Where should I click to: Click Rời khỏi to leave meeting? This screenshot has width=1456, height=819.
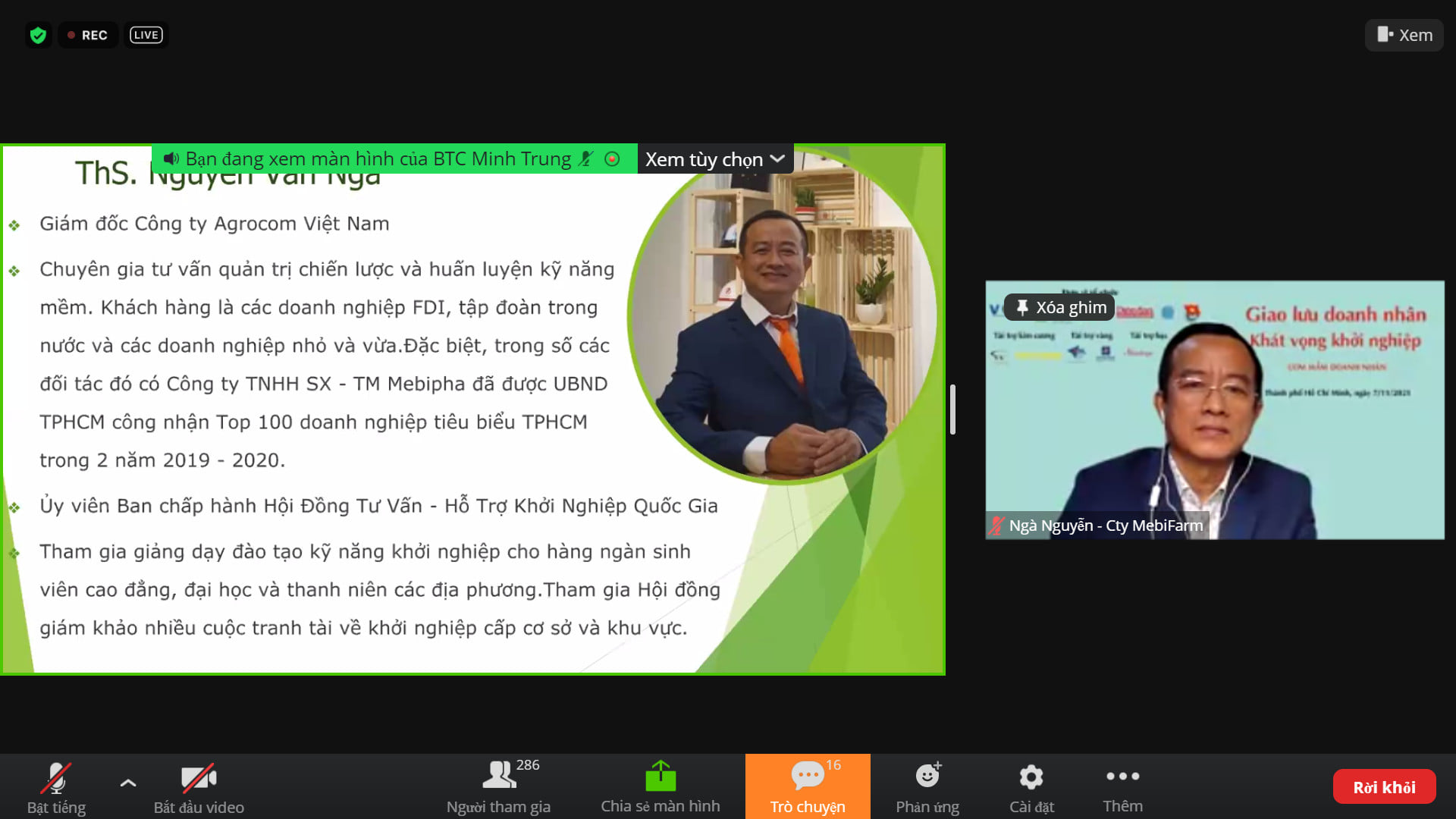1384,787
